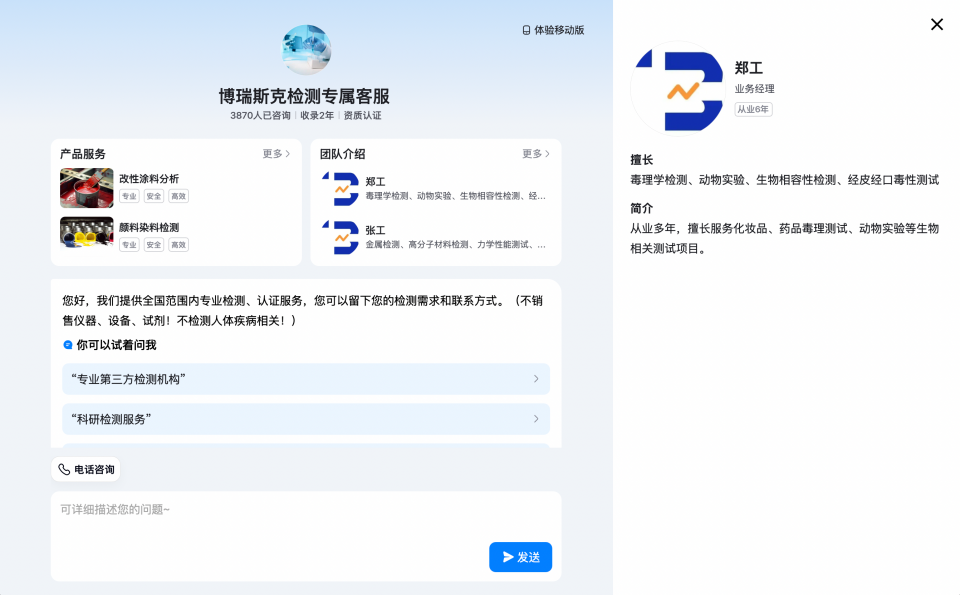The image size is (960, 595).
Task: Click the chevron on “专业第三方检测机构” row
Action: click(x=536, y=379)
